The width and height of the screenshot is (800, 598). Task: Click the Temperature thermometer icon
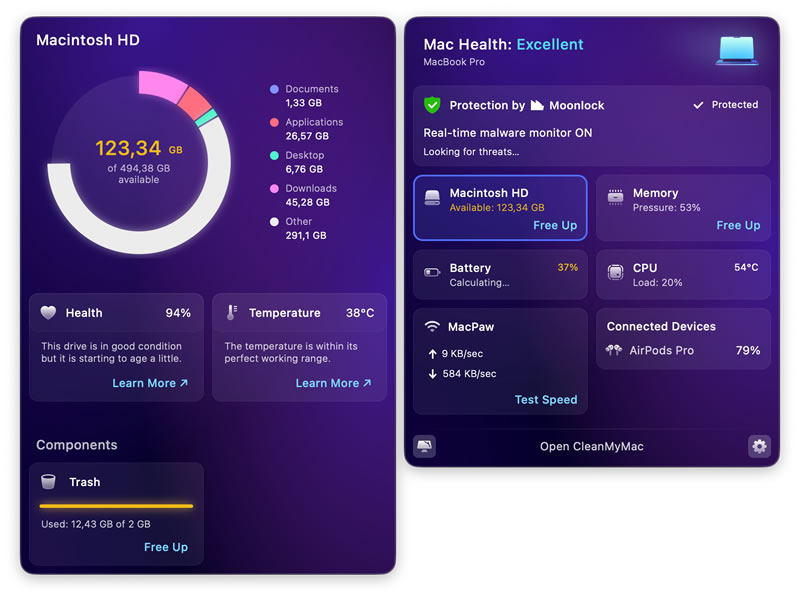232,312
